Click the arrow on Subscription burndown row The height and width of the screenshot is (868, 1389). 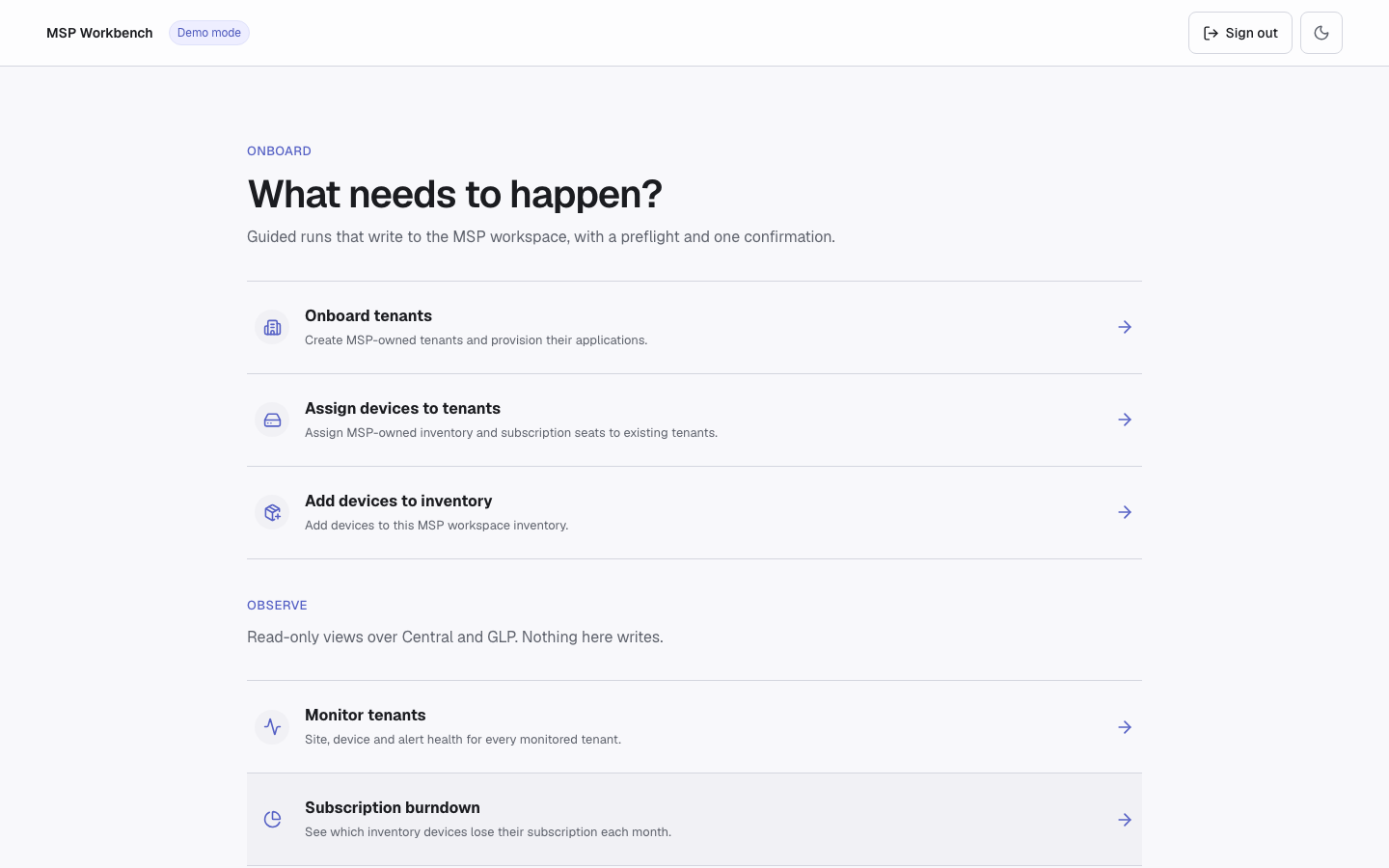(1125, 820)
